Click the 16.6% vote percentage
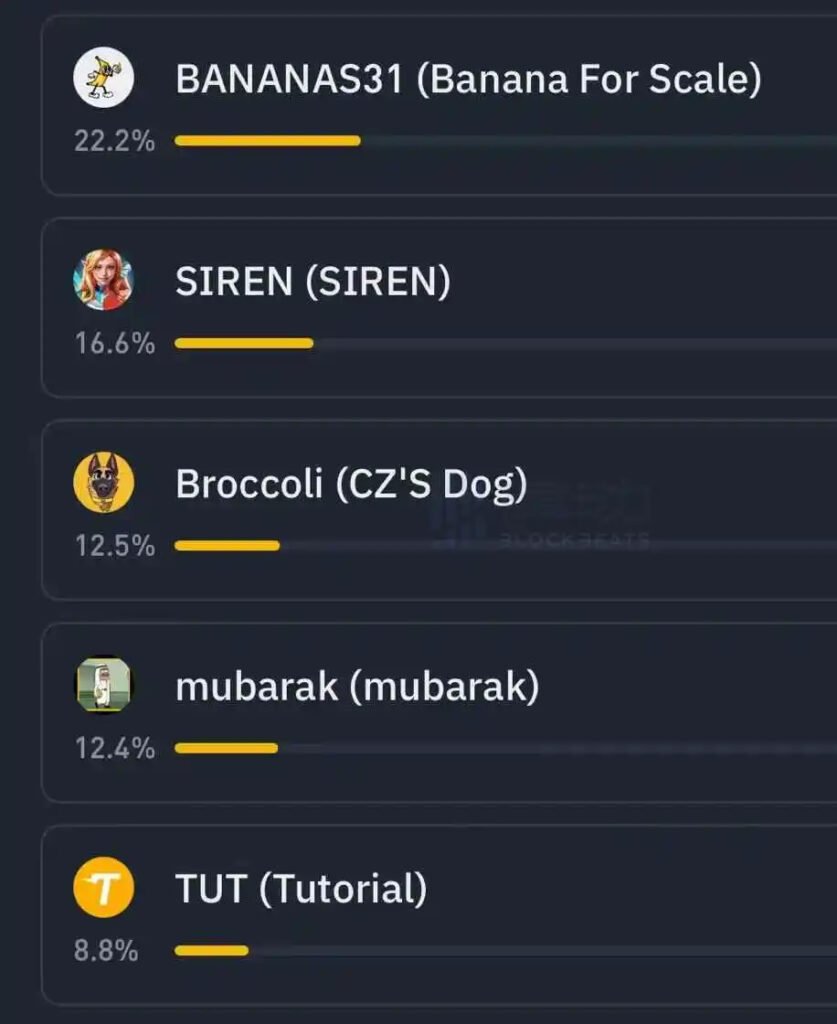 [x=114, y=343]
